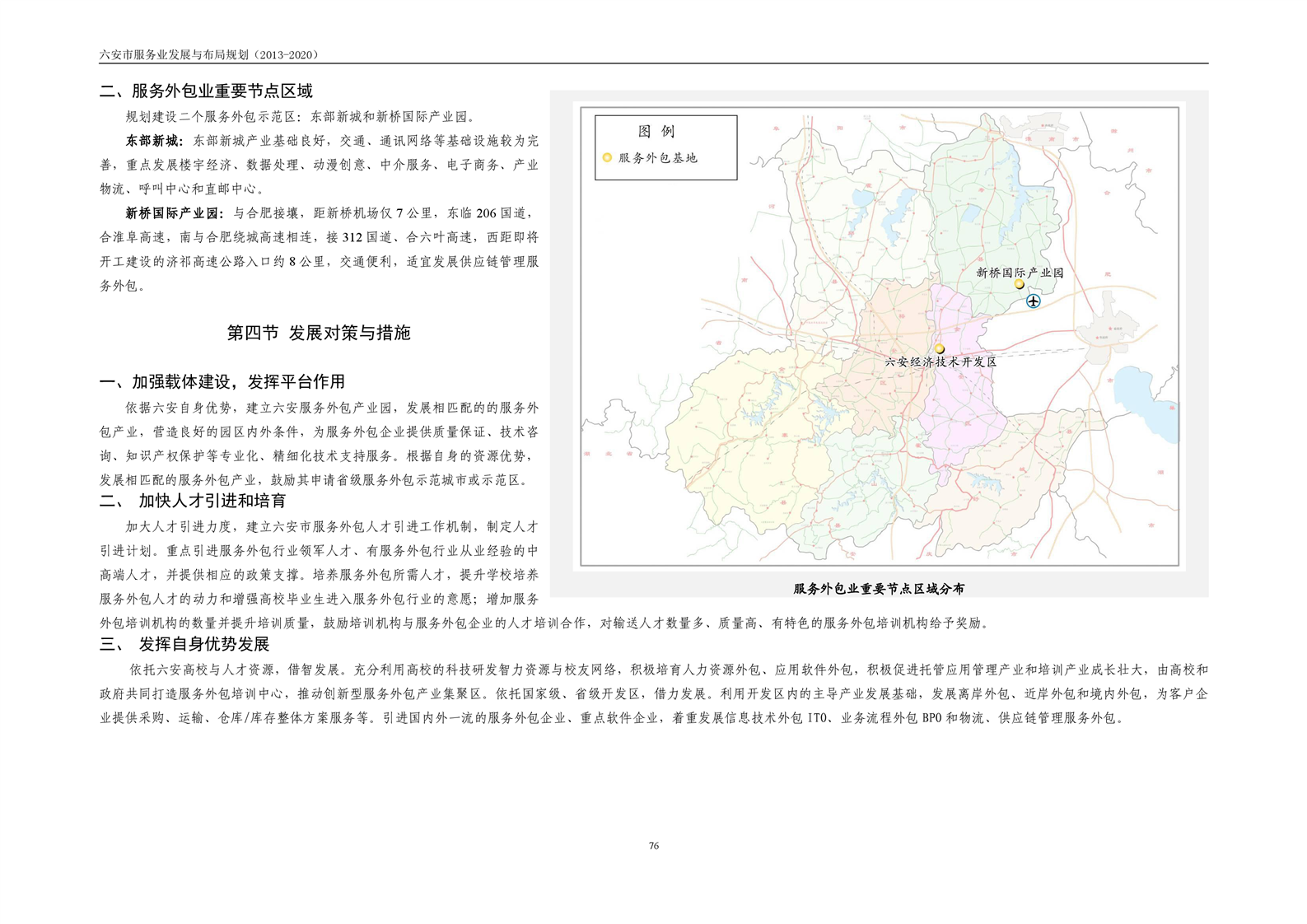Click heading 一、加强载体建设，发挥平台作用

pos(222,382)
